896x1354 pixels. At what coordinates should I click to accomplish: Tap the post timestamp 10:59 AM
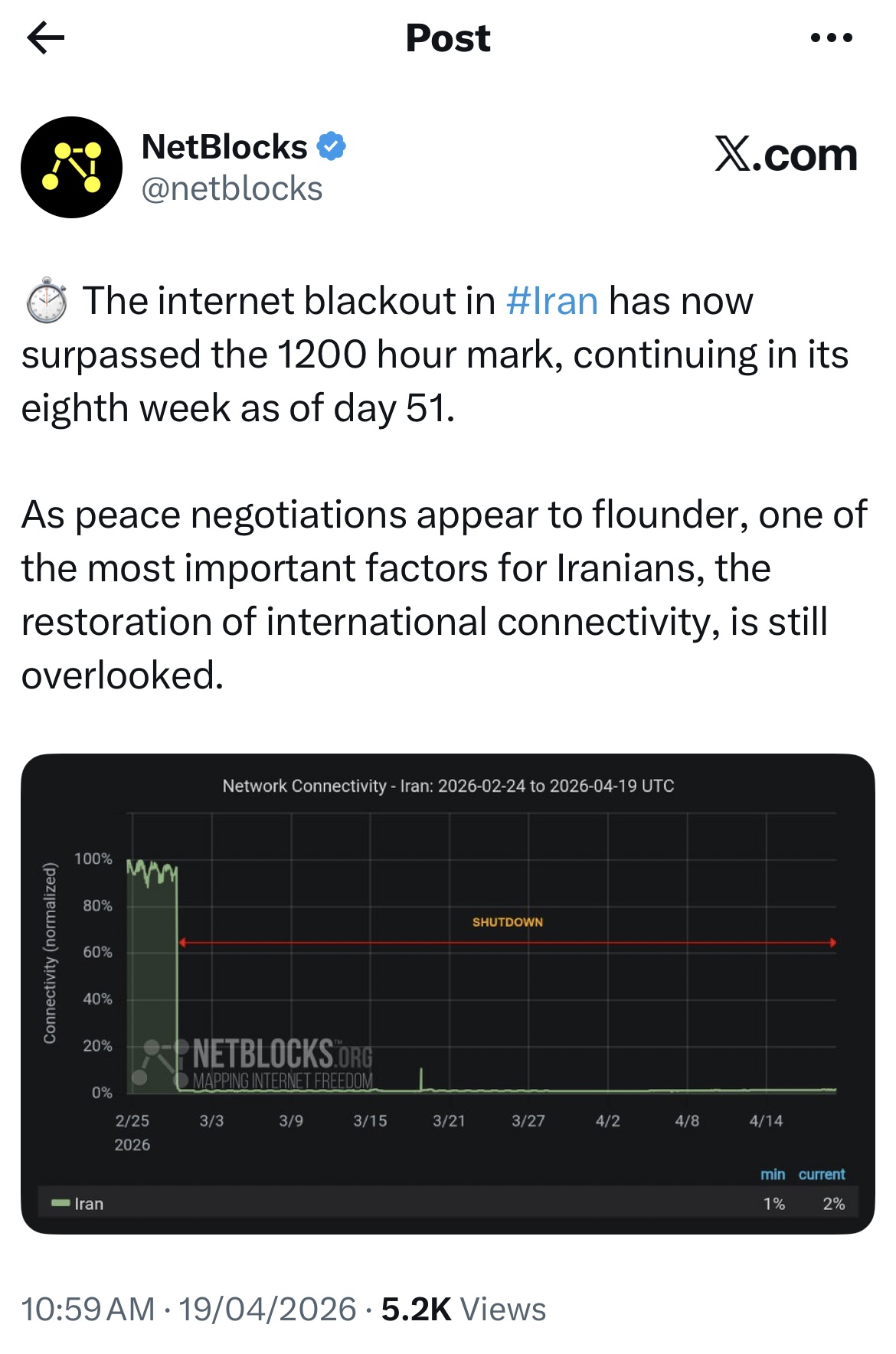(87, 1309)
